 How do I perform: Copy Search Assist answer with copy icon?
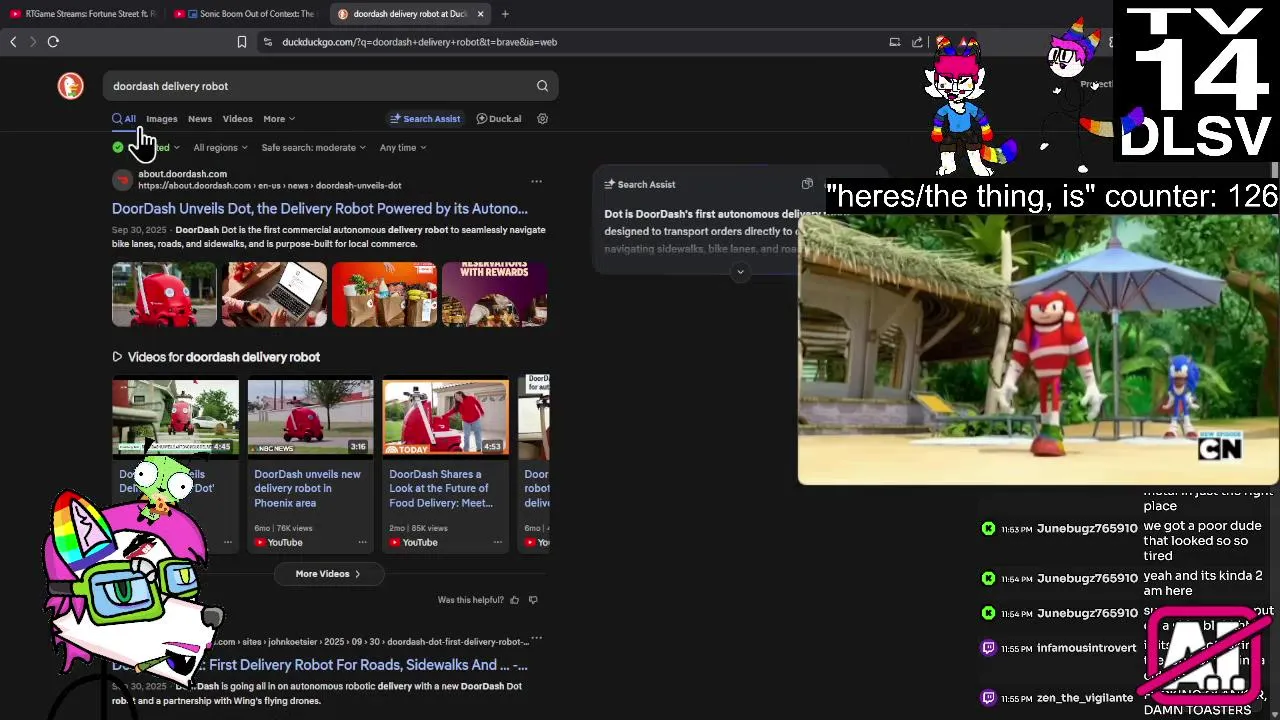pyautogui.click(x=807, y=184)
